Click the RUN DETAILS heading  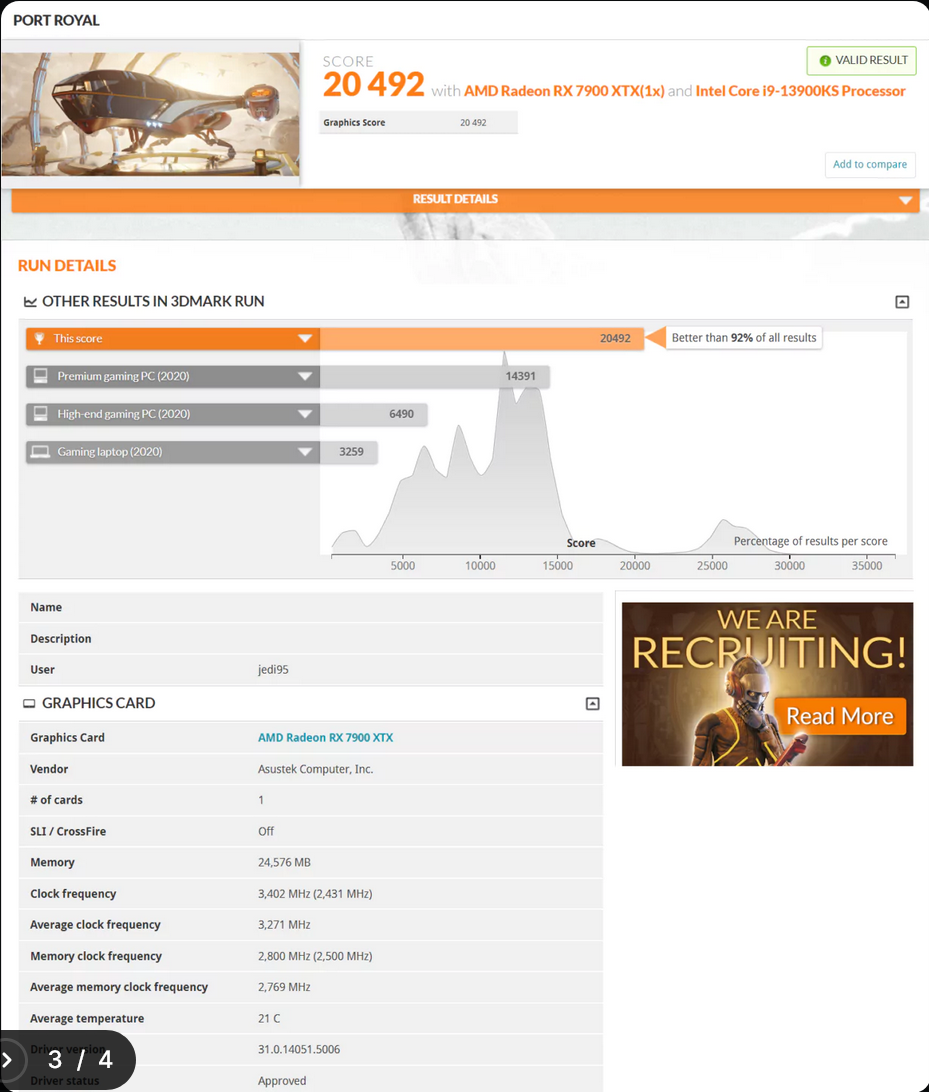[x=67, y=265]
